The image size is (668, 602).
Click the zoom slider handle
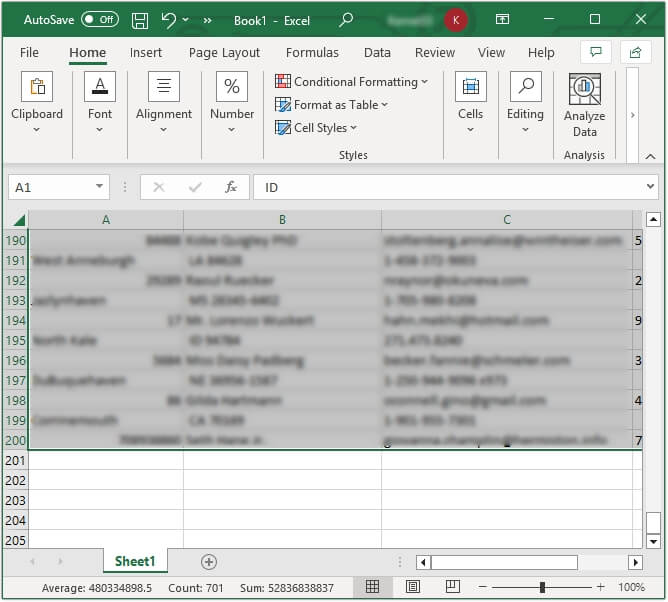(x=542, y=588)
